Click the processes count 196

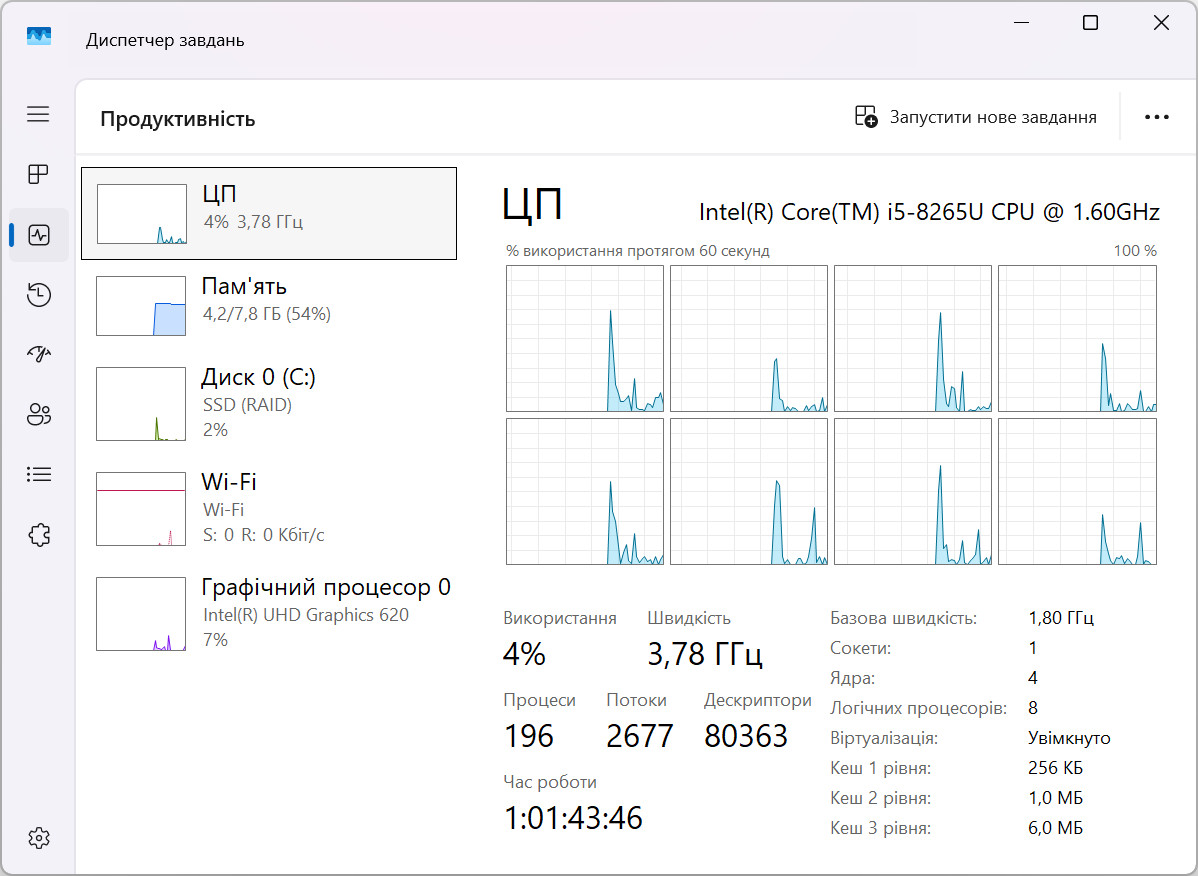[x=529, y=736]
